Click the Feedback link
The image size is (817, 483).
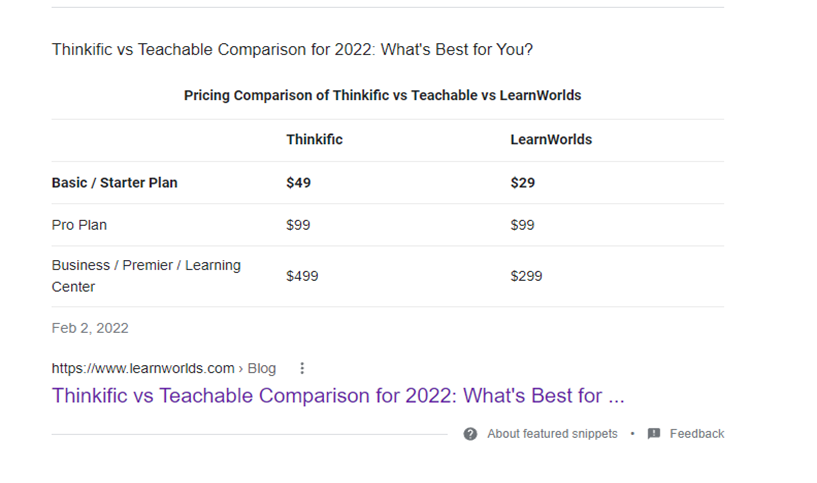(697, 434)
